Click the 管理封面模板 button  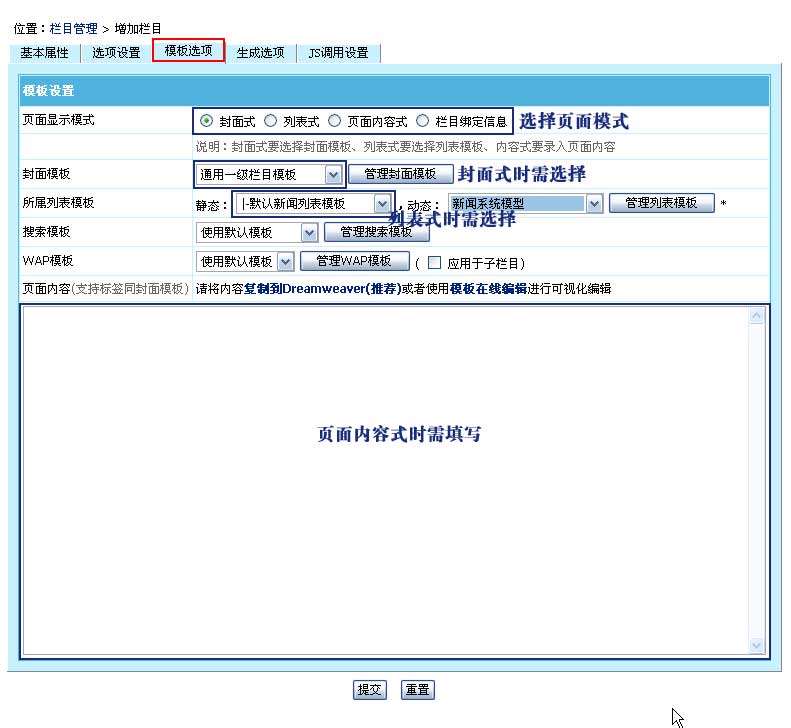[x=400, y=174]
